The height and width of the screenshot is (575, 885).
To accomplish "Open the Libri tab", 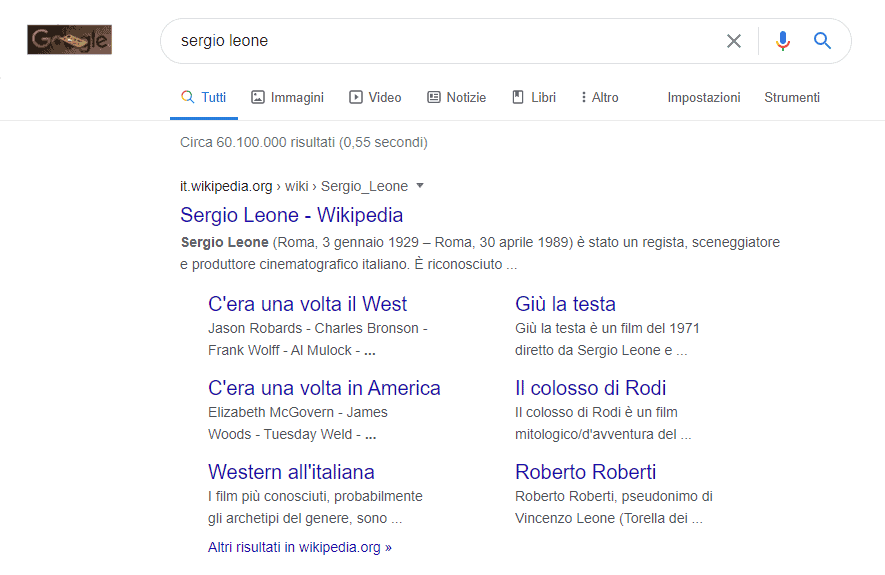I will coord(534,98).
